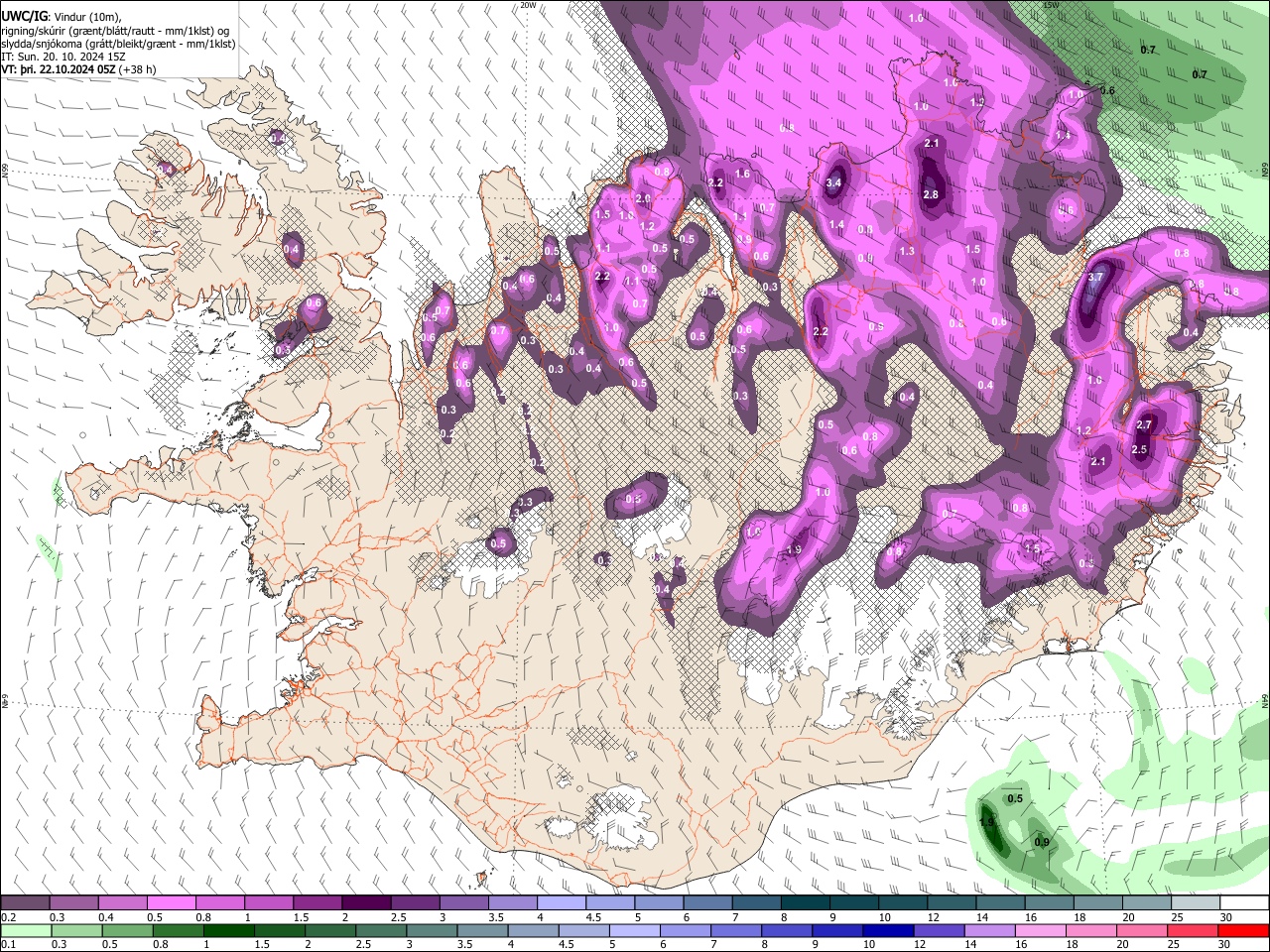Pick red rain legend swatch between 25 and 30
This screenshot has width=1270, height=952.
1196,930
